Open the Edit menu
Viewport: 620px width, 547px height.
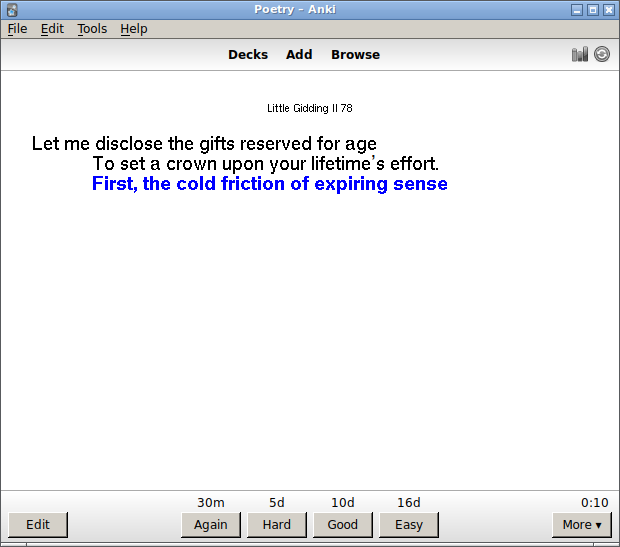pyautogui.click(x=52, y=29)
